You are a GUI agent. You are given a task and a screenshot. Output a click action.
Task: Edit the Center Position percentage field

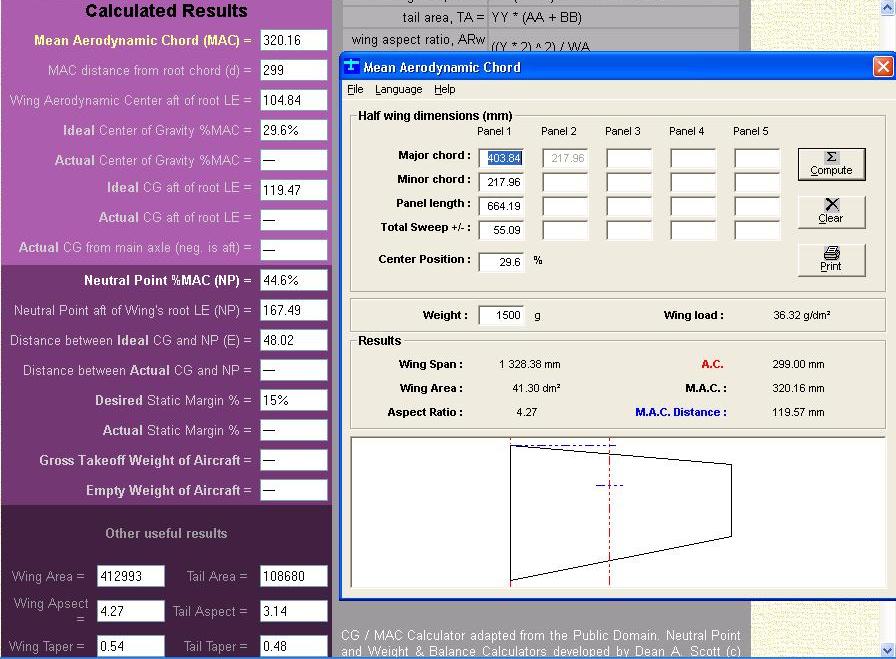pos(501,262)
